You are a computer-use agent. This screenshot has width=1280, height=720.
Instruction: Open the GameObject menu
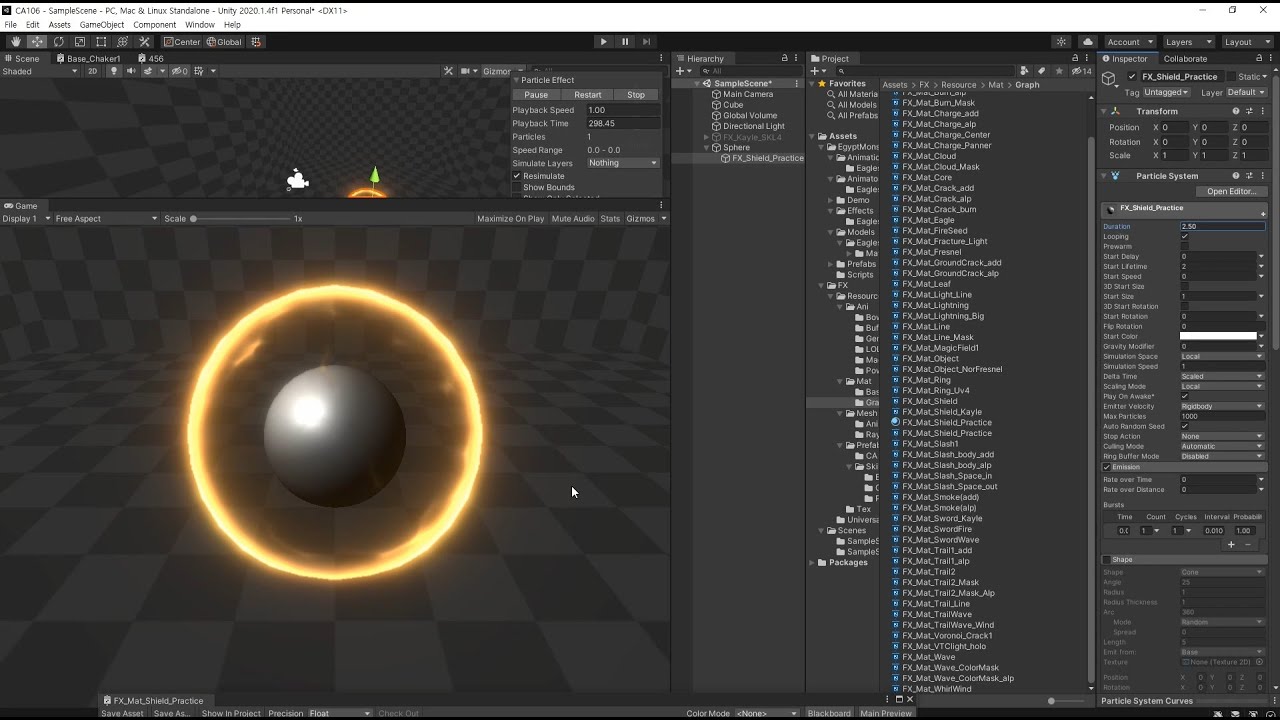tap(102, 25)
